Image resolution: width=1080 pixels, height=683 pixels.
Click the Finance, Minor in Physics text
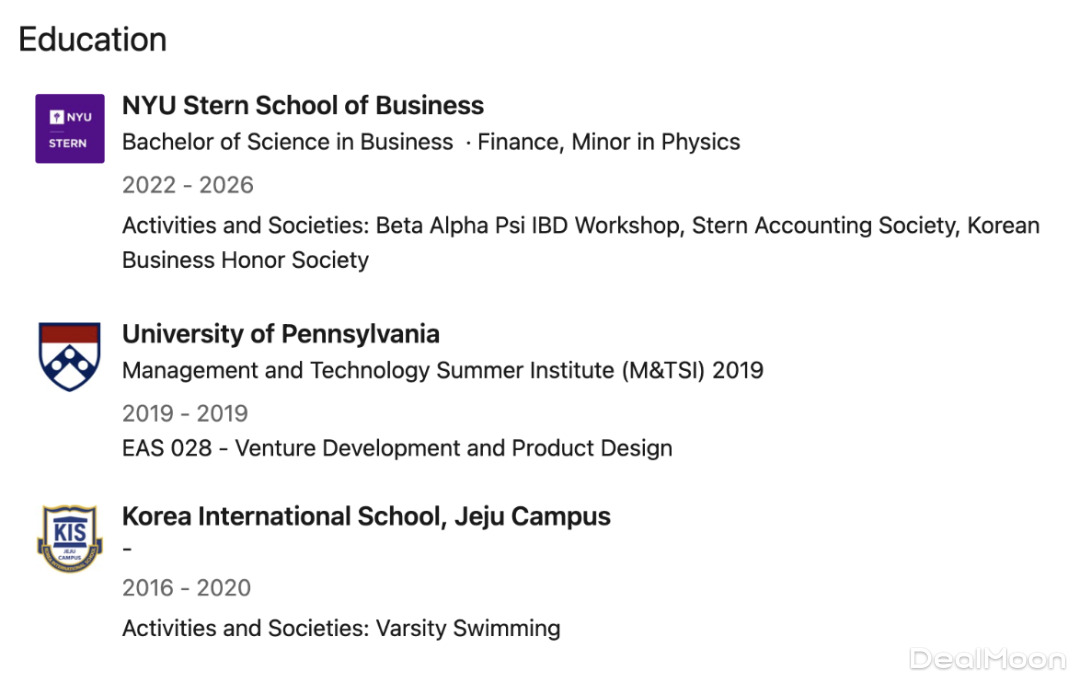(x=608, y=142)
